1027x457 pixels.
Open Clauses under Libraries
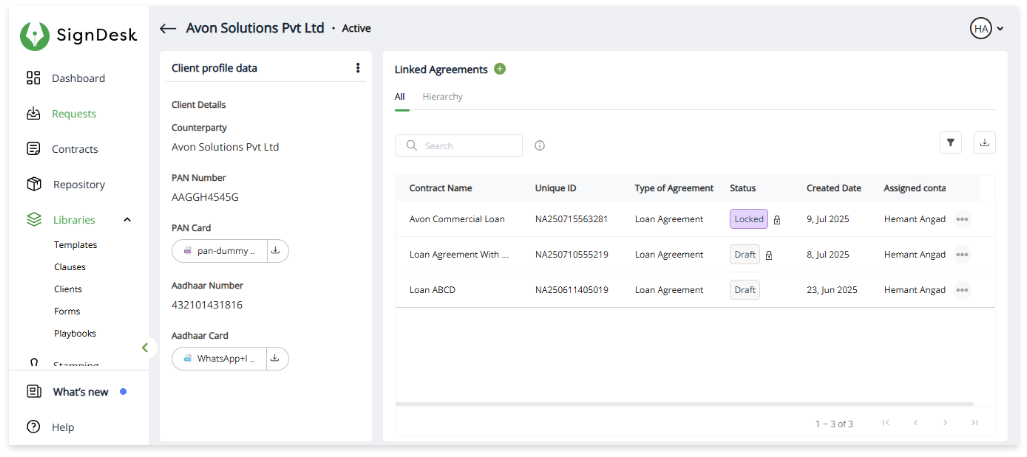point(69,267)
